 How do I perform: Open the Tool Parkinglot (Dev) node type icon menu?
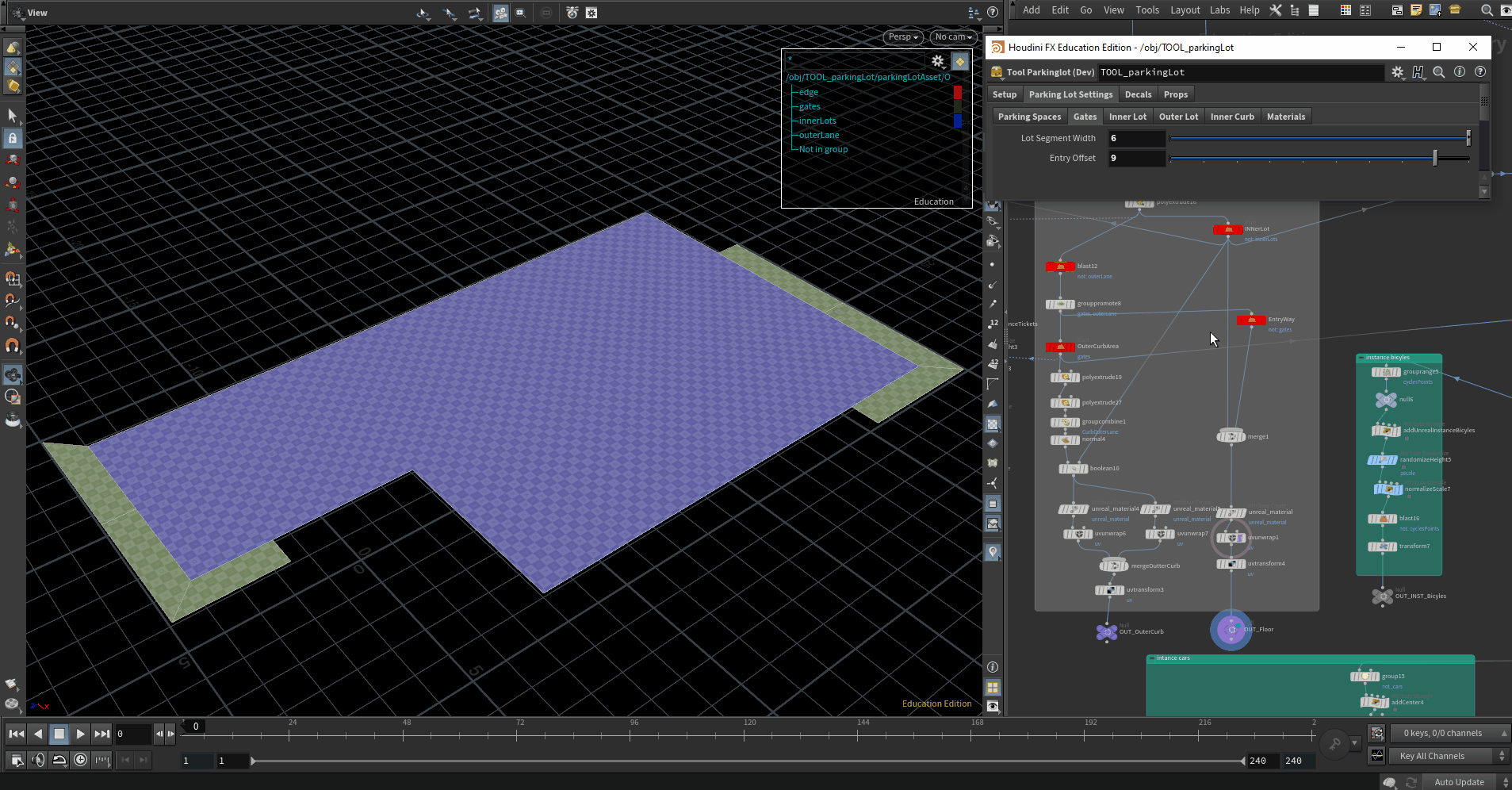coord(997,72)
